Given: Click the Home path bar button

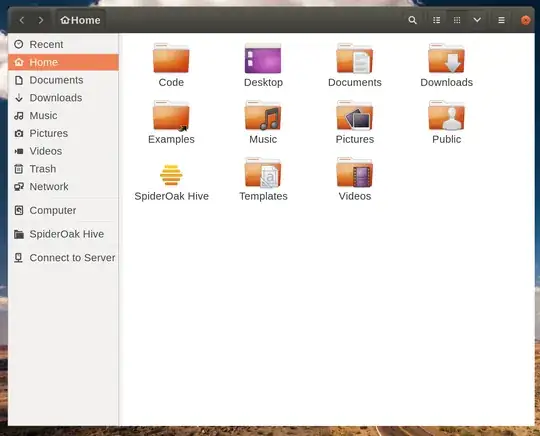Looking at the screenshot, I should (80, 20).
